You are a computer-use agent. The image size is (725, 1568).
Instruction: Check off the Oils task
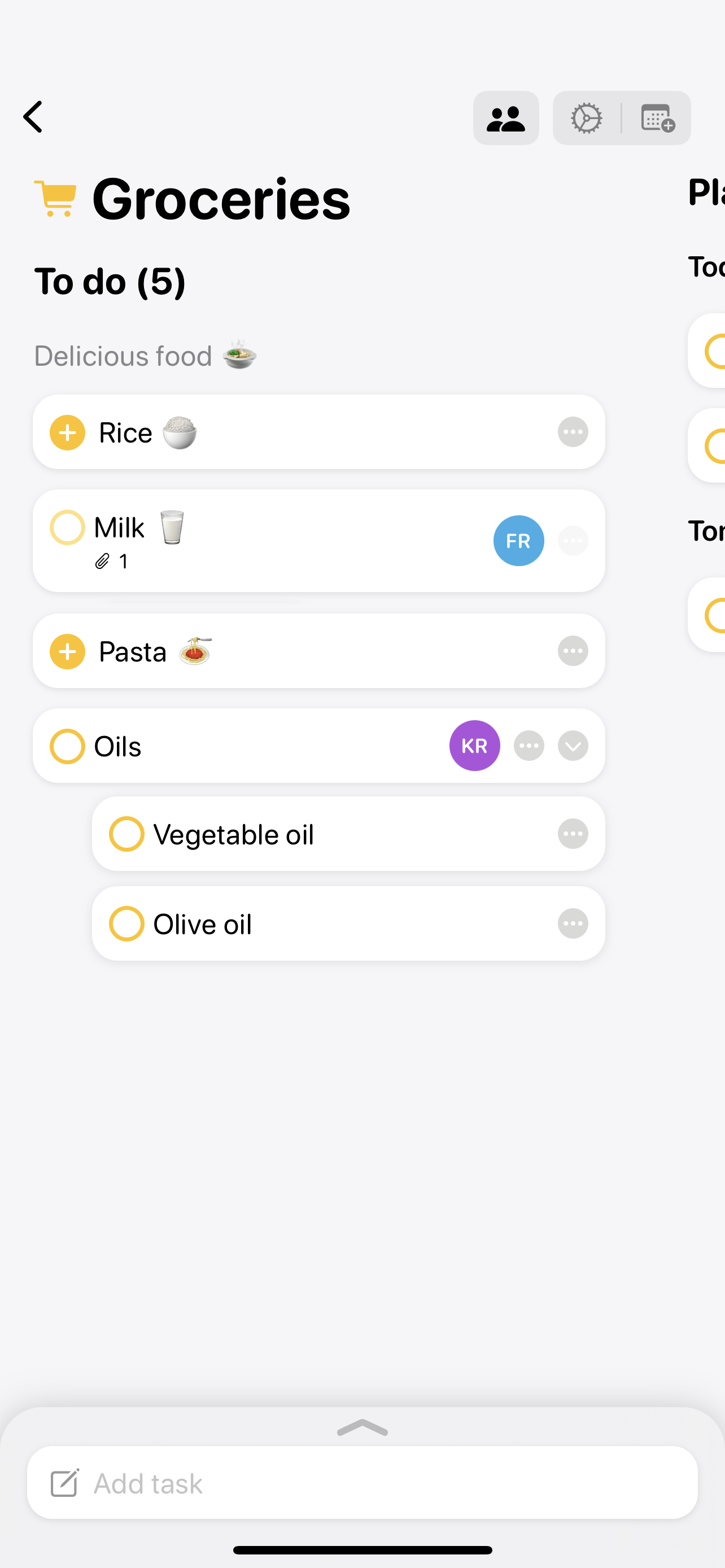[67, 746]
